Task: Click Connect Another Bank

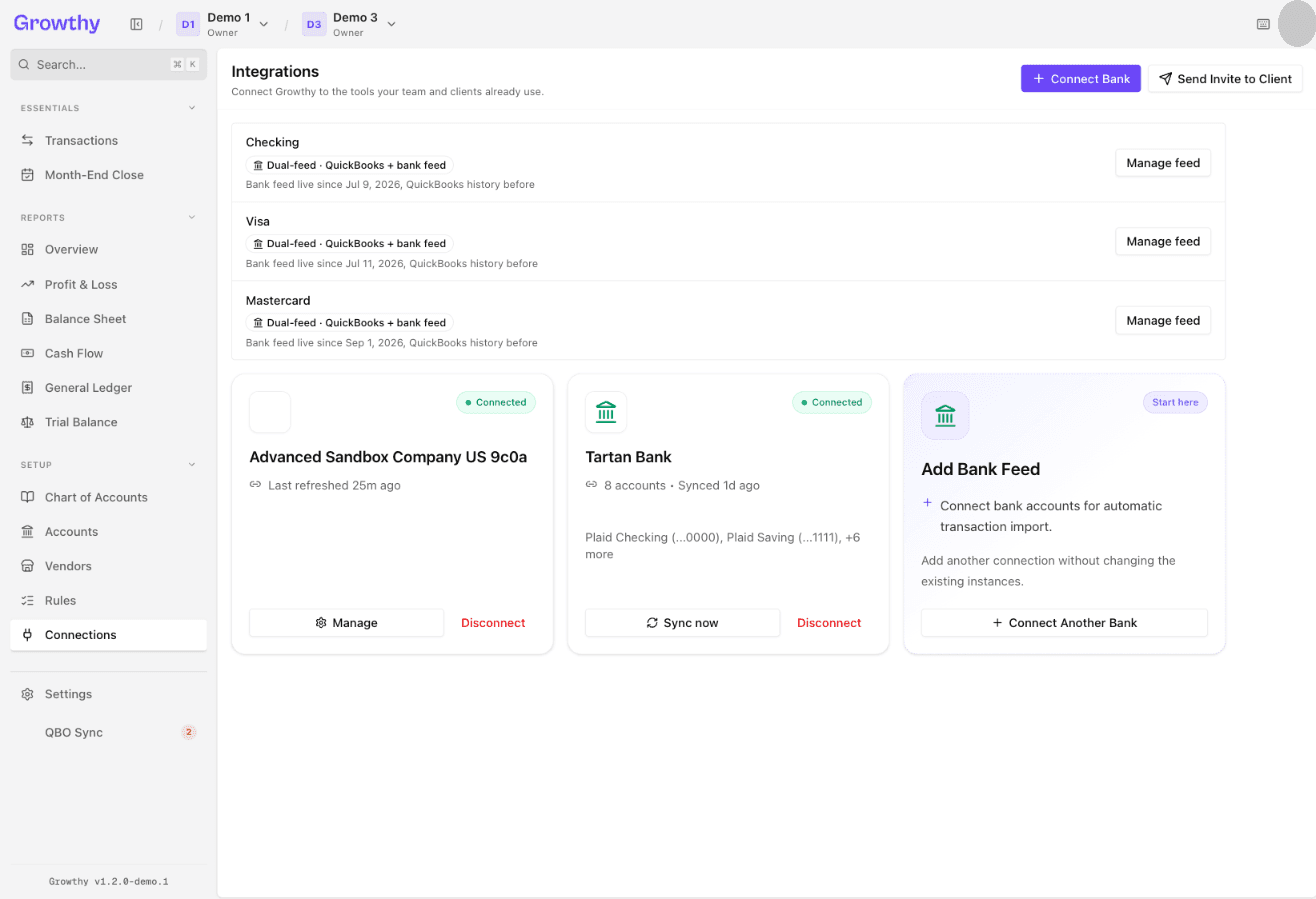Action: pos(1064,623)
